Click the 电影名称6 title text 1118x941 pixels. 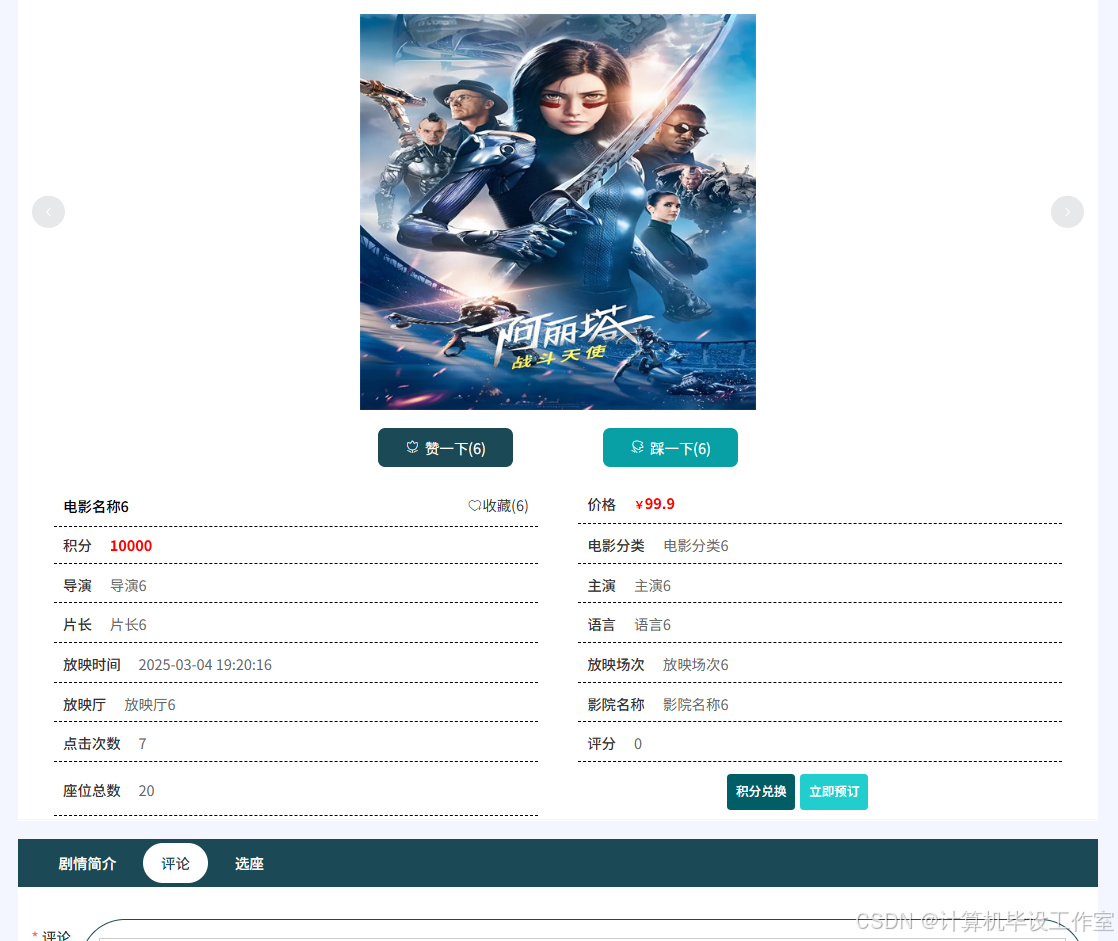tap(96, 506)
